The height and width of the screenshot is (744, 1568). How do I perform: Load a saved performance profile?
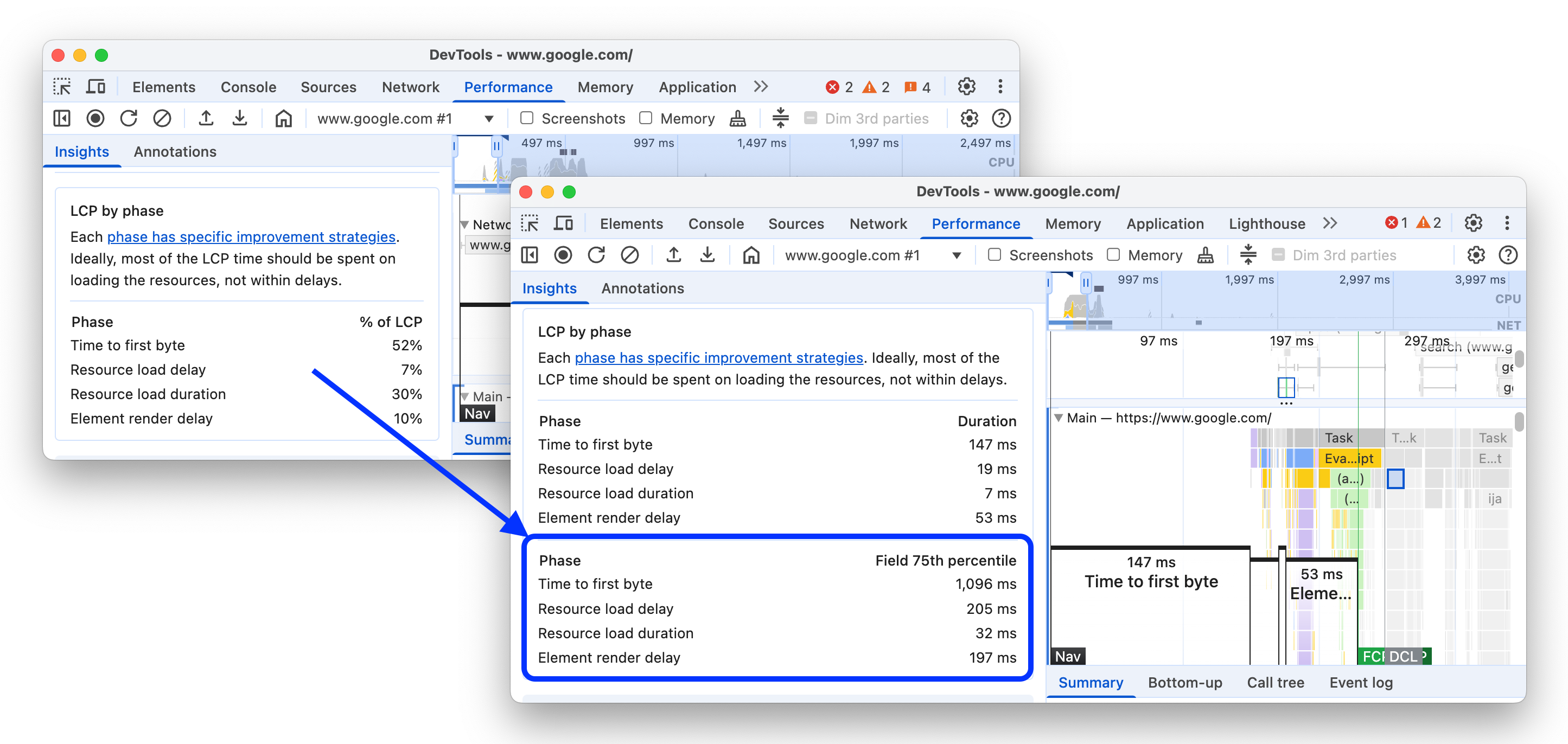click(x=673, y=255)
